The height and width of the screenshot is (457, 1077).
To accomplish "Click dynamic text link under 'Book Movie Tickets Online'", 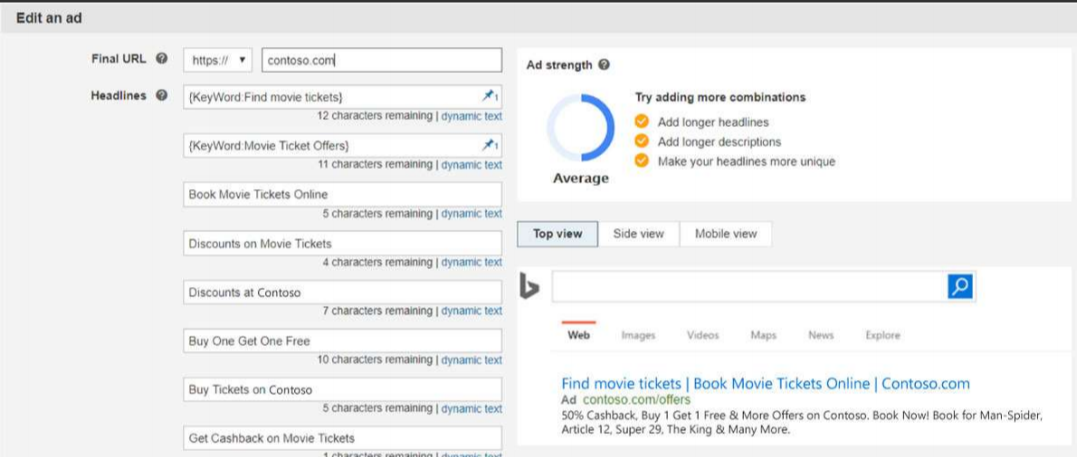I will click(471, 214).
